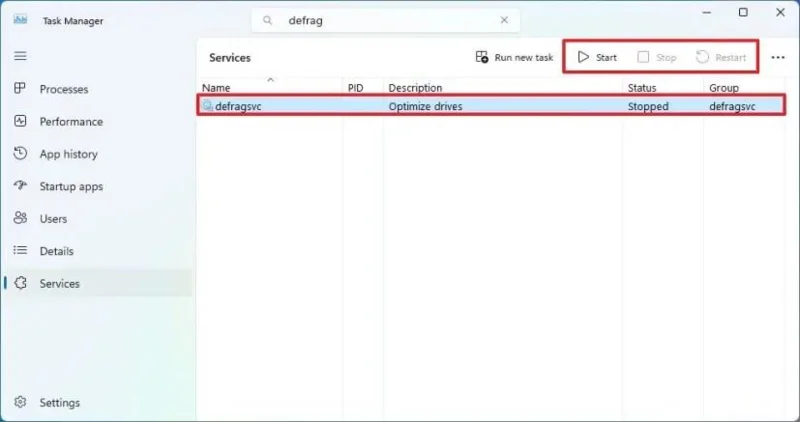Open the hamburger navigation menu
This screenshot has height=422, width=800.
pos(20,56)
